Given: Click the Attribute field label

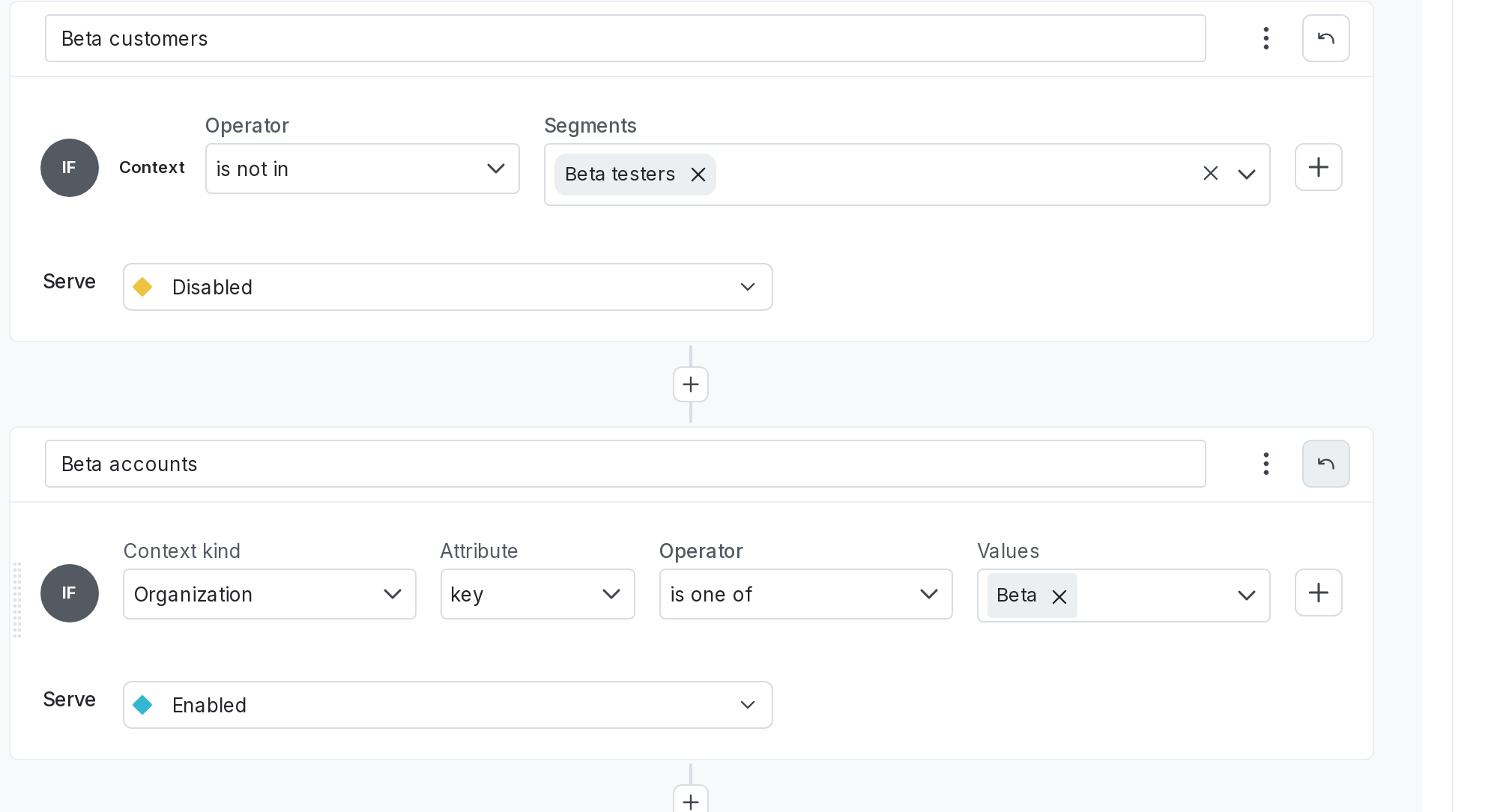Looking at the screenshot, I should [479, 551].
